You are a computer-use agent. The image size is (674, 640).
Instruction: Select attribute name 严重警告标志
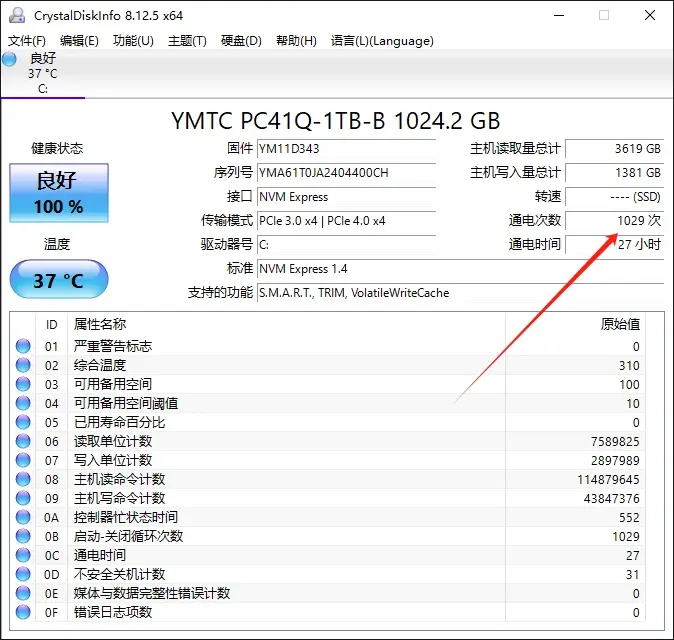pos(113,346)
